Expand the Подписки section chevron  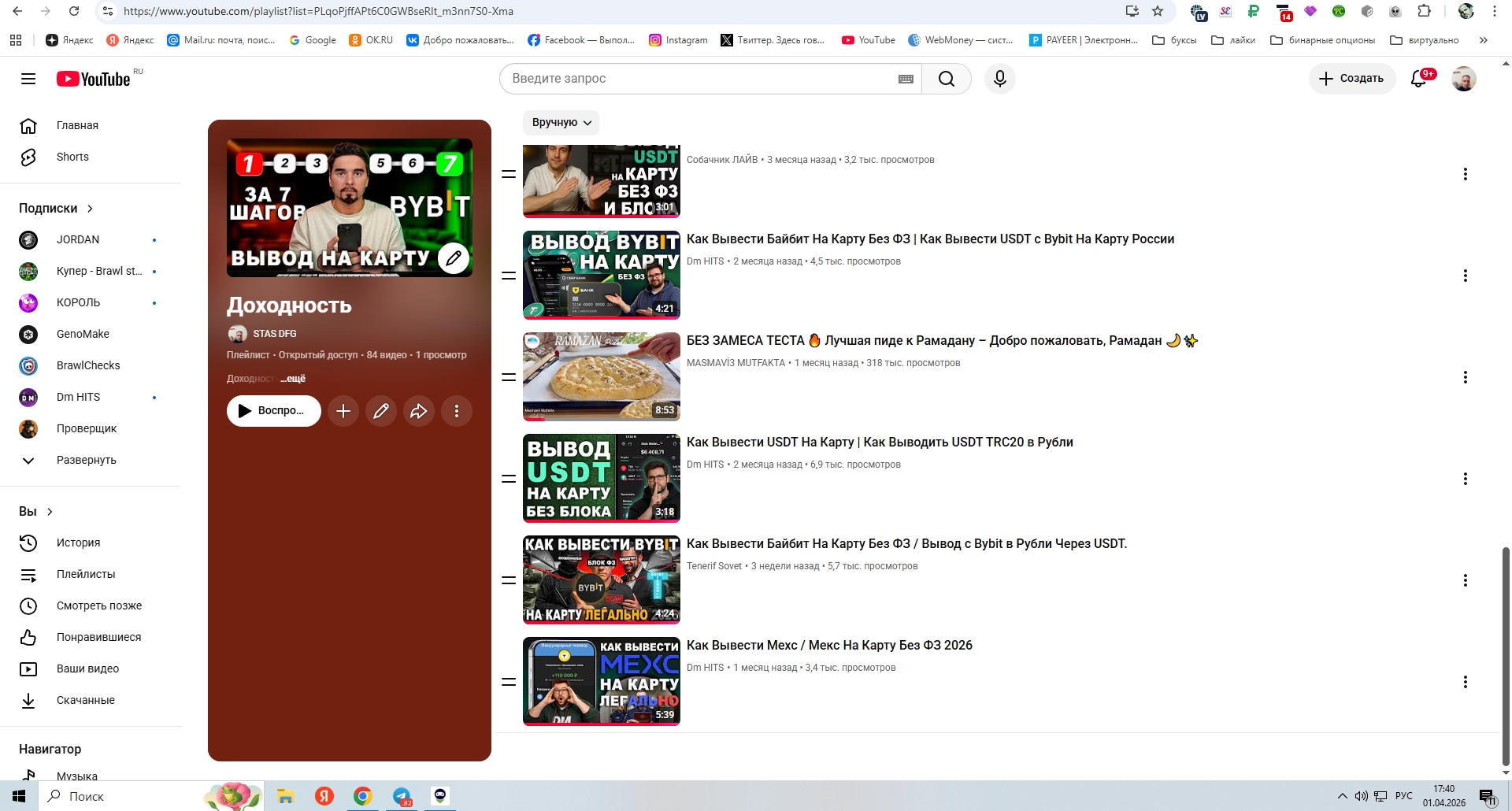pos(90,209)
